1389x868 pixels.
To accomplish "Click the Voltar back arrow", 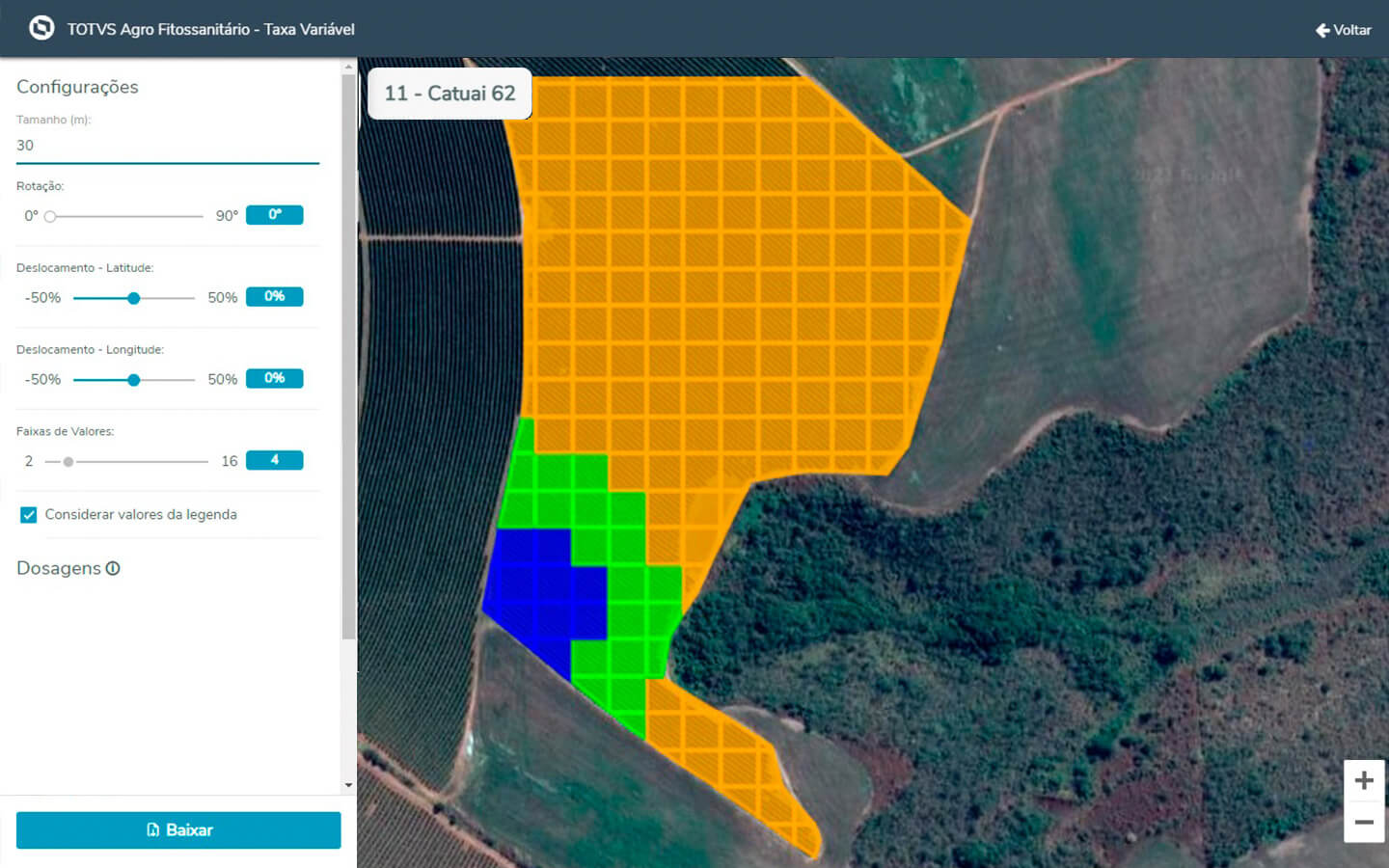I will tap(1322, 30).
